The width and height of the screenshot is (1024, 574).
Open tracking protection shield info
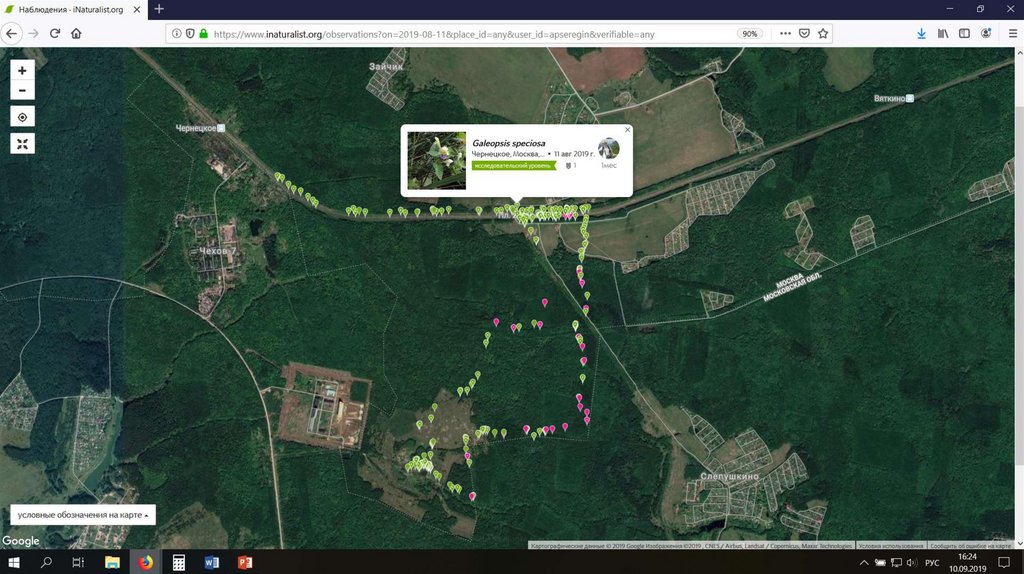(x=190, y=33)
